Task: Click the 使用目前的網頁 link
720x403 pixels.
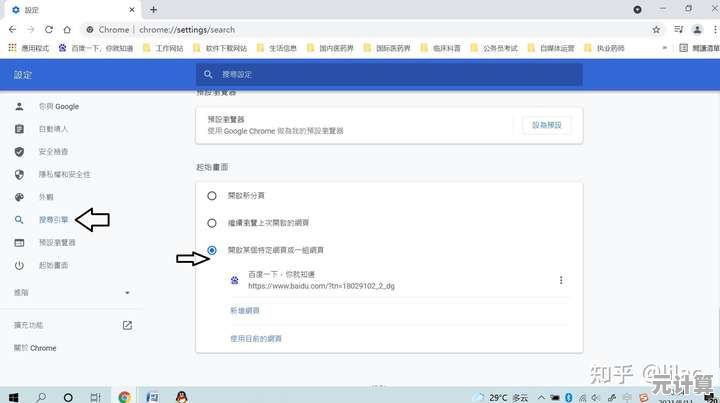Action: [x=256, y=339]
